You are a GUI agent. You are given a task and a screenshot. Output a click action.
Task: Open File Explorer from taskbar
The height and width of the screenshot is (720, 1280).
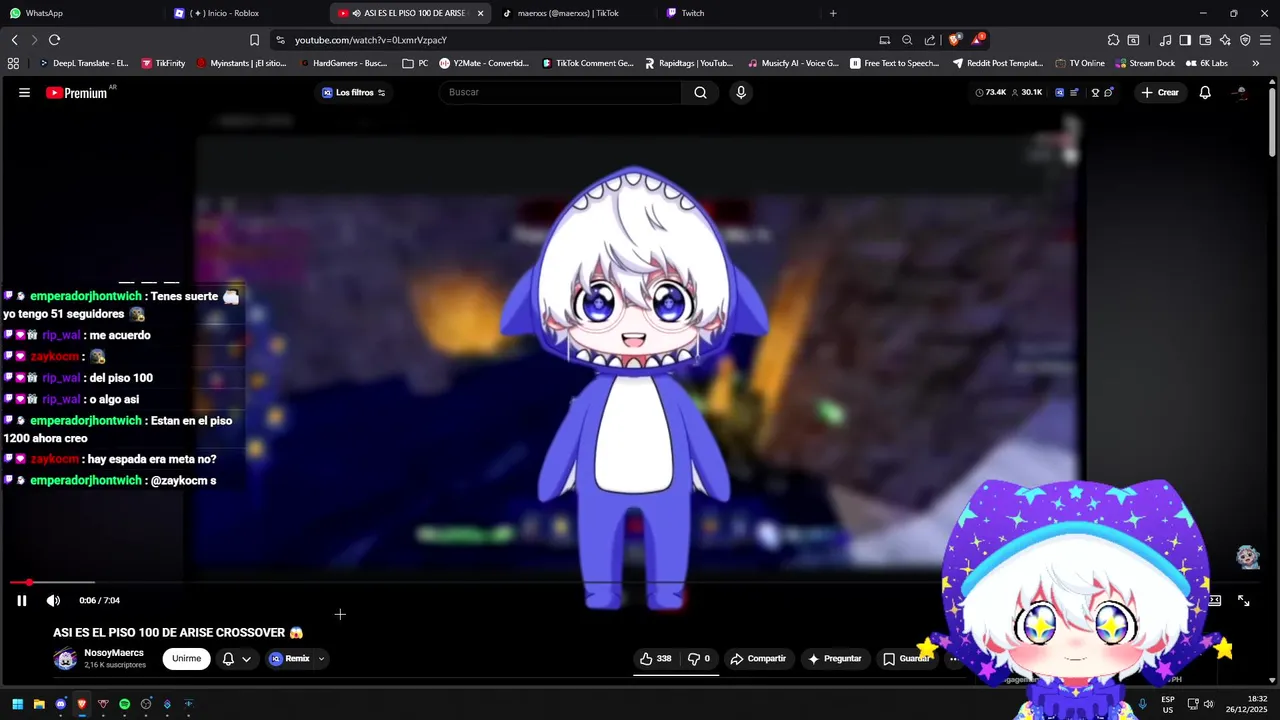click(39, 704)
